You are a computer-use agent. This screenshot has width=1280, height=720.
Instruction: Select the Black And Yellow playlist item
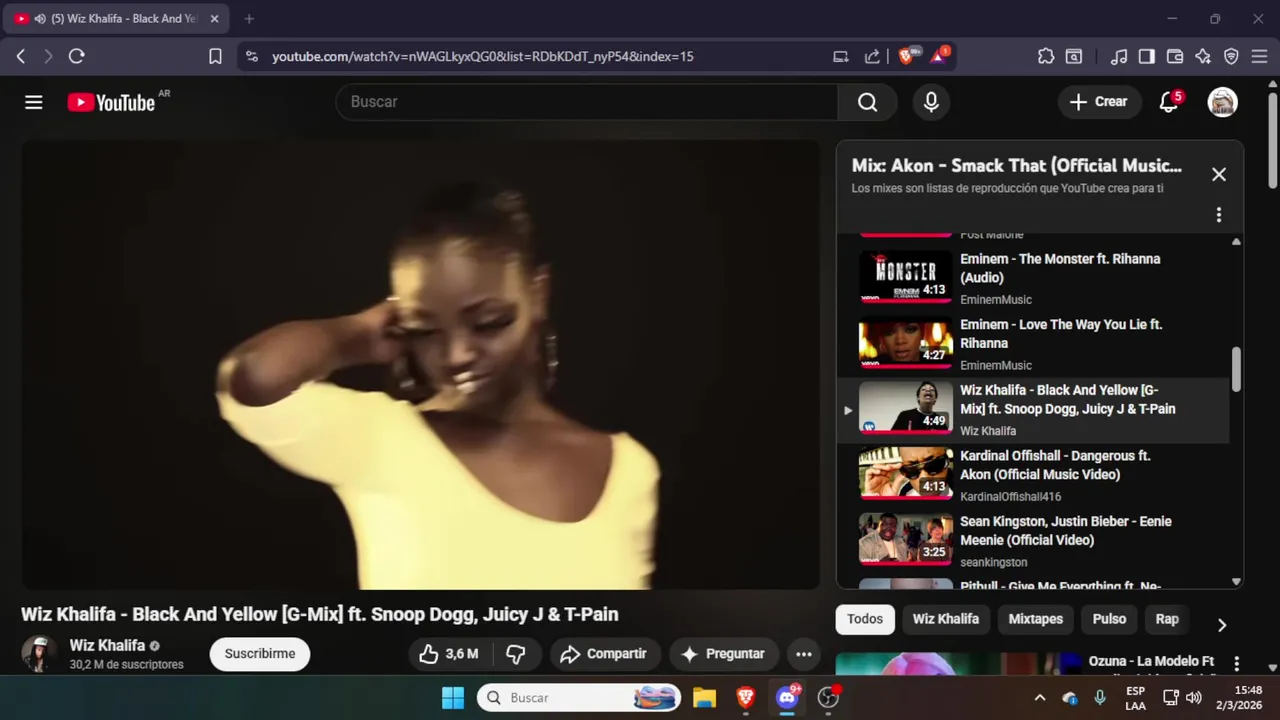[1033, 410]
